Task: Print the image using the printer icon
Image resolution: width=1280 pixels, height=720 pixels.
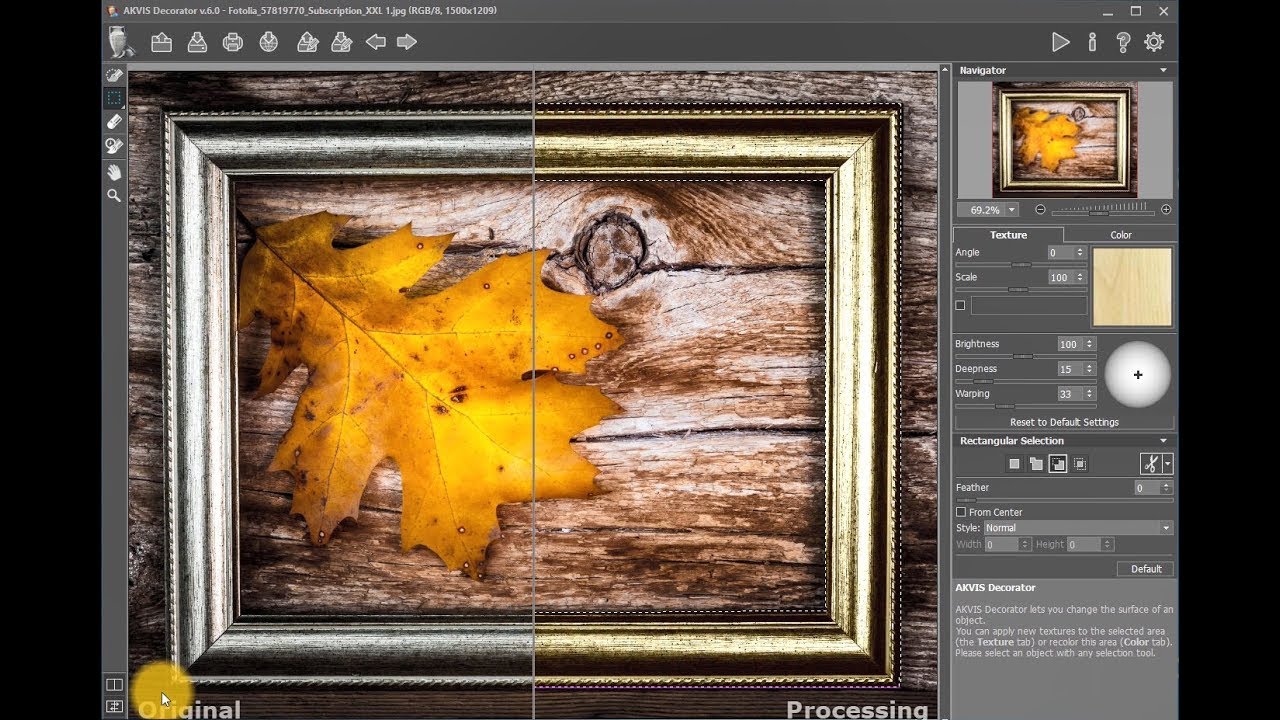Action: point(233,42)
